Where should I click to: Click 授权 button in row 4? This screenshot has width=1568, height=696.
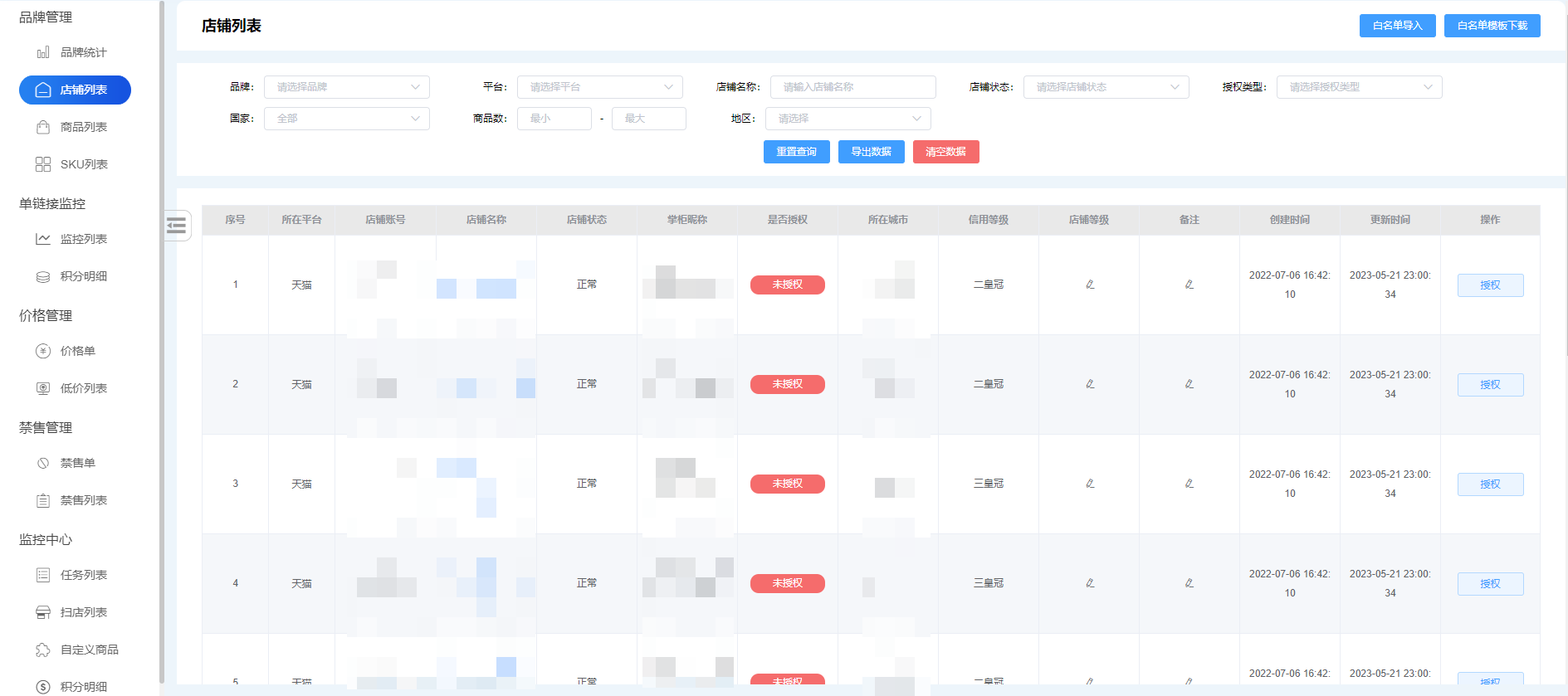[1491, 584]
